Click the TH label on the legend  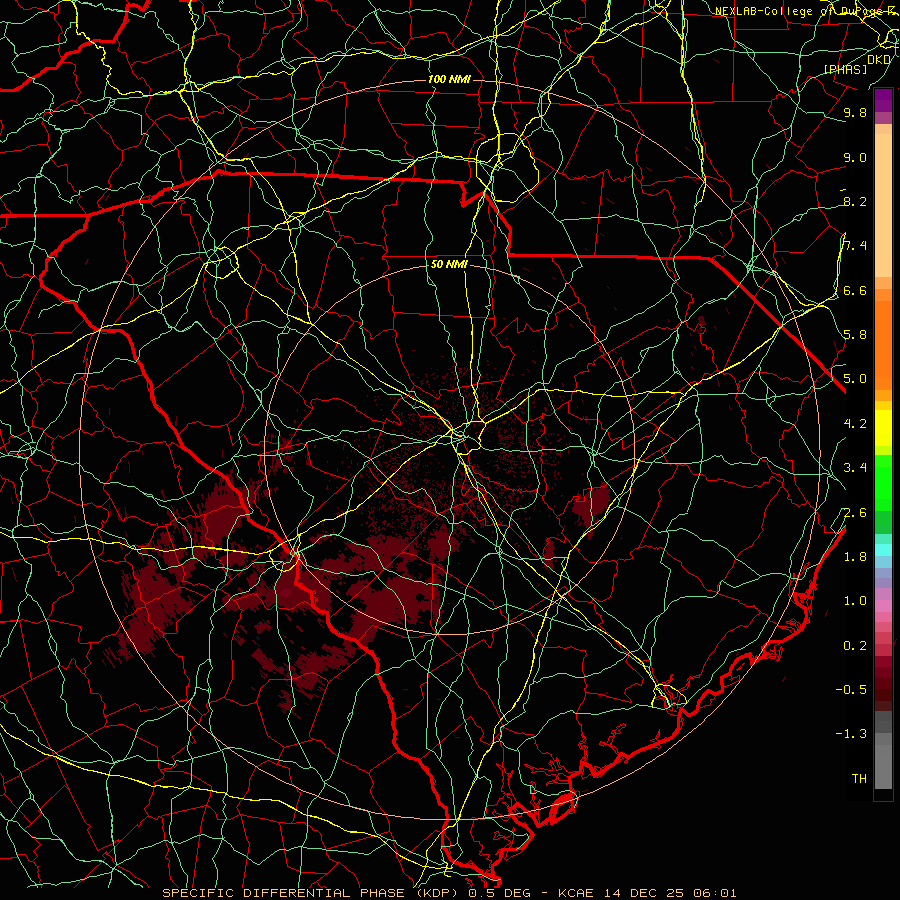pyautogui.click(x=859, y=779)
